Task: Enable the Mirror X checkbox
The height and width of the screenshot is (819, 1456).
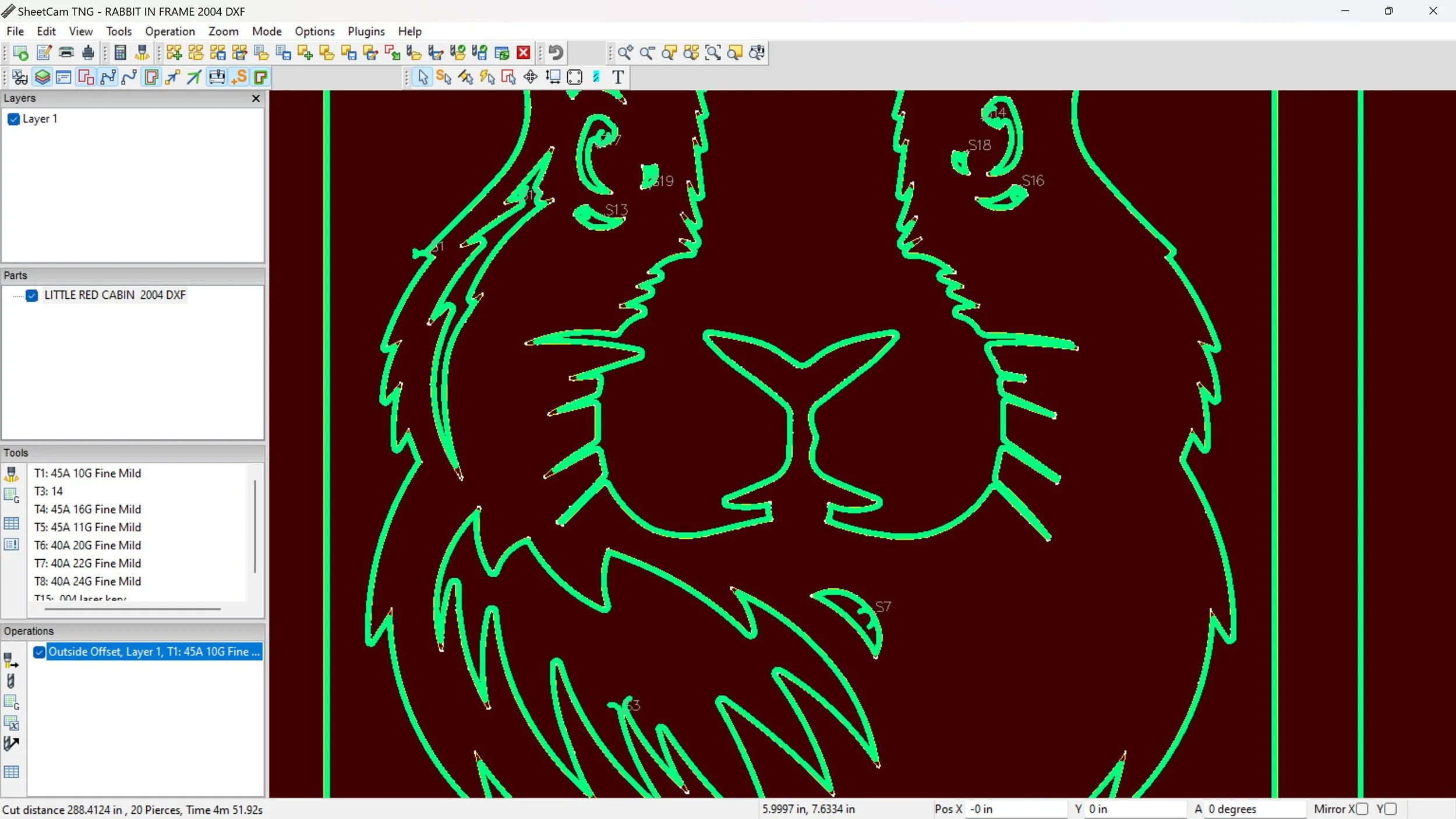Action: tap(1362, 809)
